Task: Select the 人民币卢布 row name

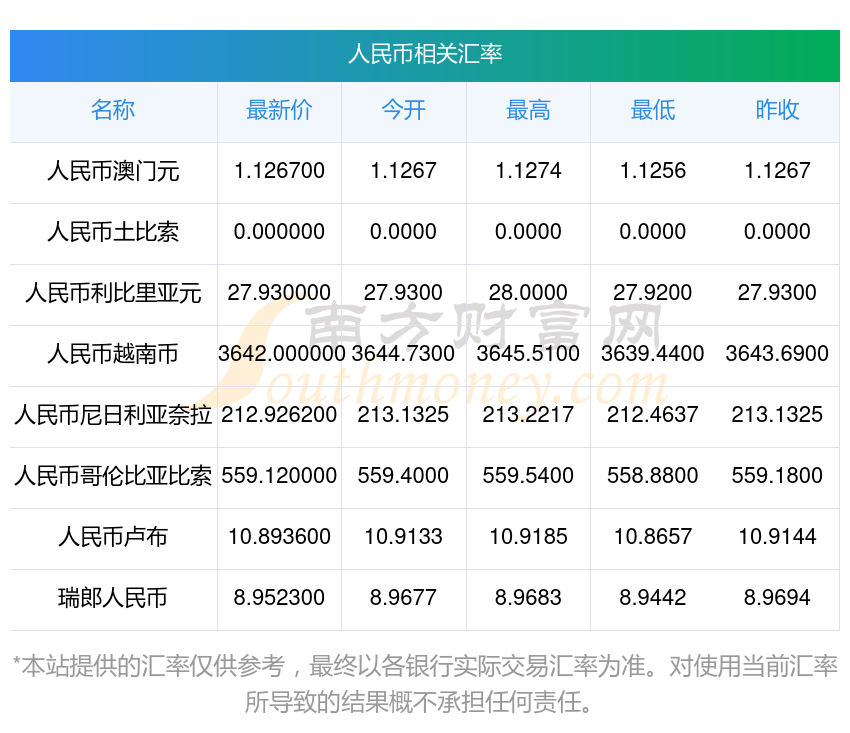Action: pos(113,537)
